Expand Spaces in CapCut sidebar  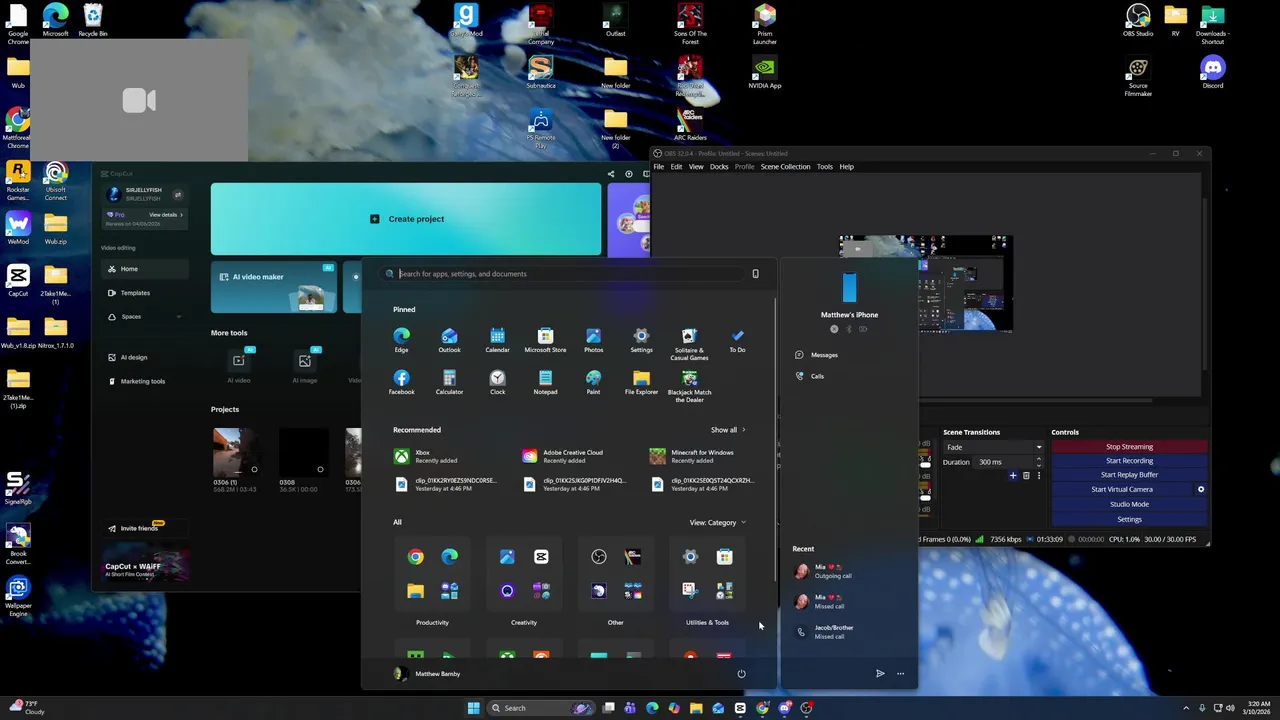coord(179,317)
